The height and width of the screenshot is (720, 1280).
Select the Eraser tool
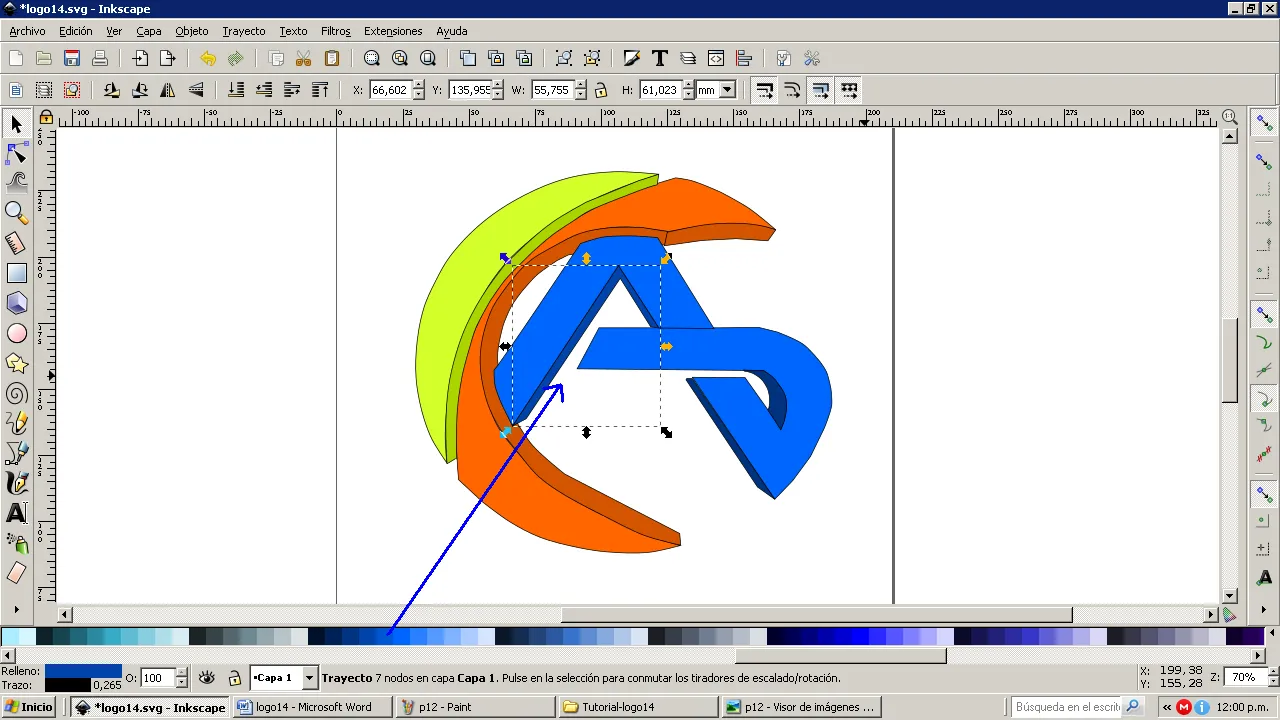click(16, 573)
